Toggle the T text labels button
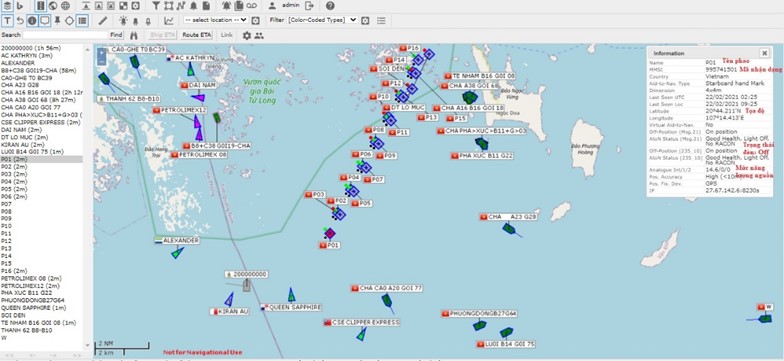 (x=8, y=20)
